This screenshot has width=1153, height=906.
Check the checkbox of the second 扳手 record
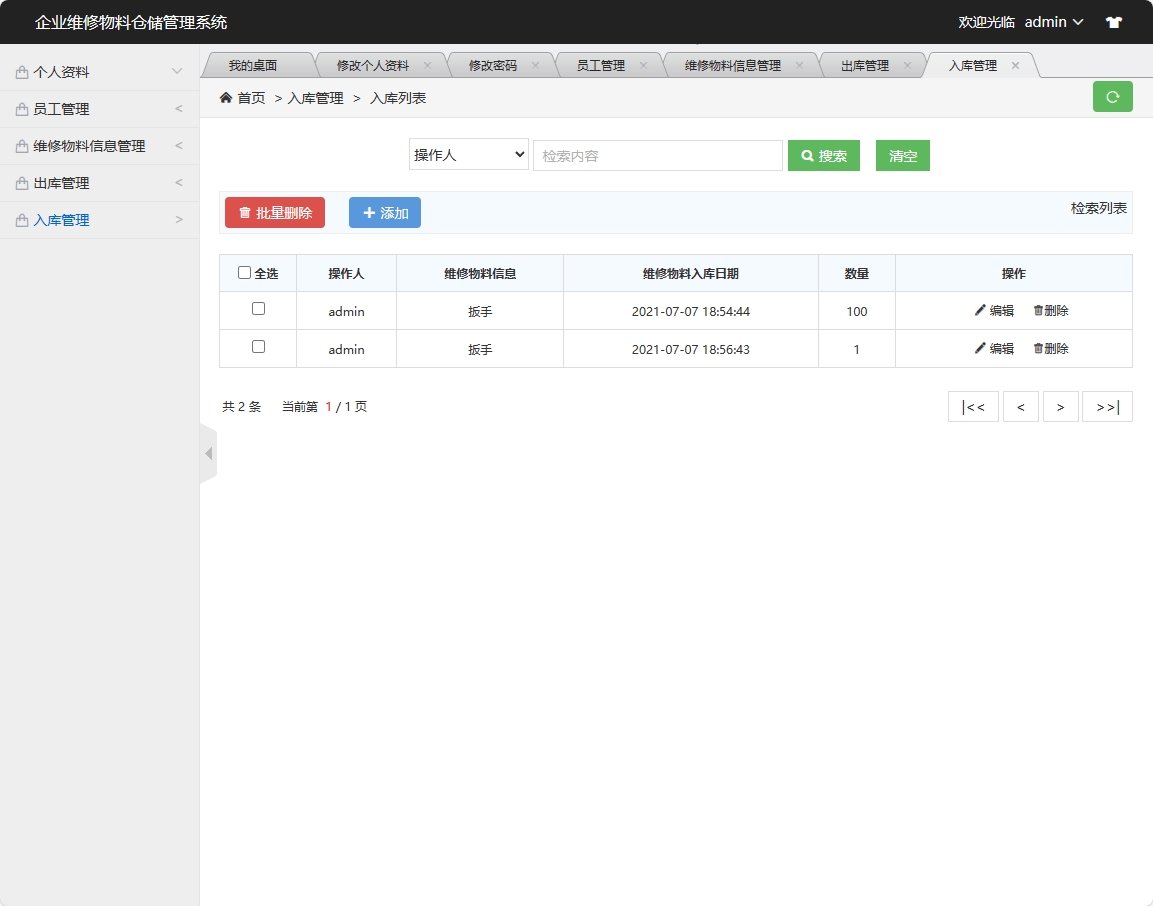(x=257, y=348)
